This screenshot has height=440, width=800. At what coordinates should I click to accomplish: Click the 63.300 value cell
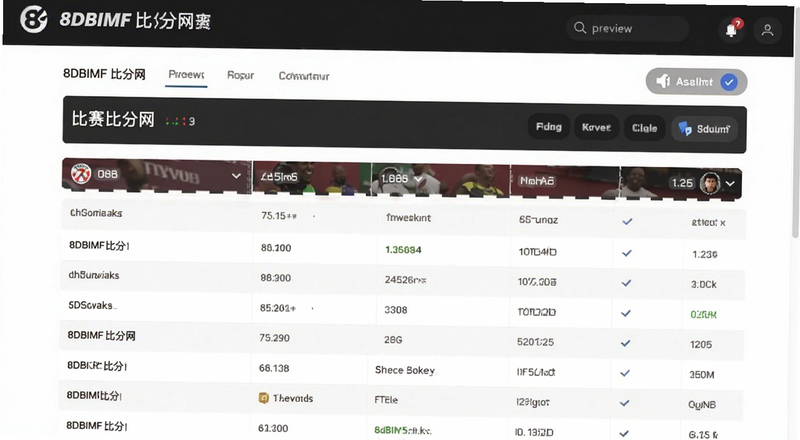coord(273,428)
